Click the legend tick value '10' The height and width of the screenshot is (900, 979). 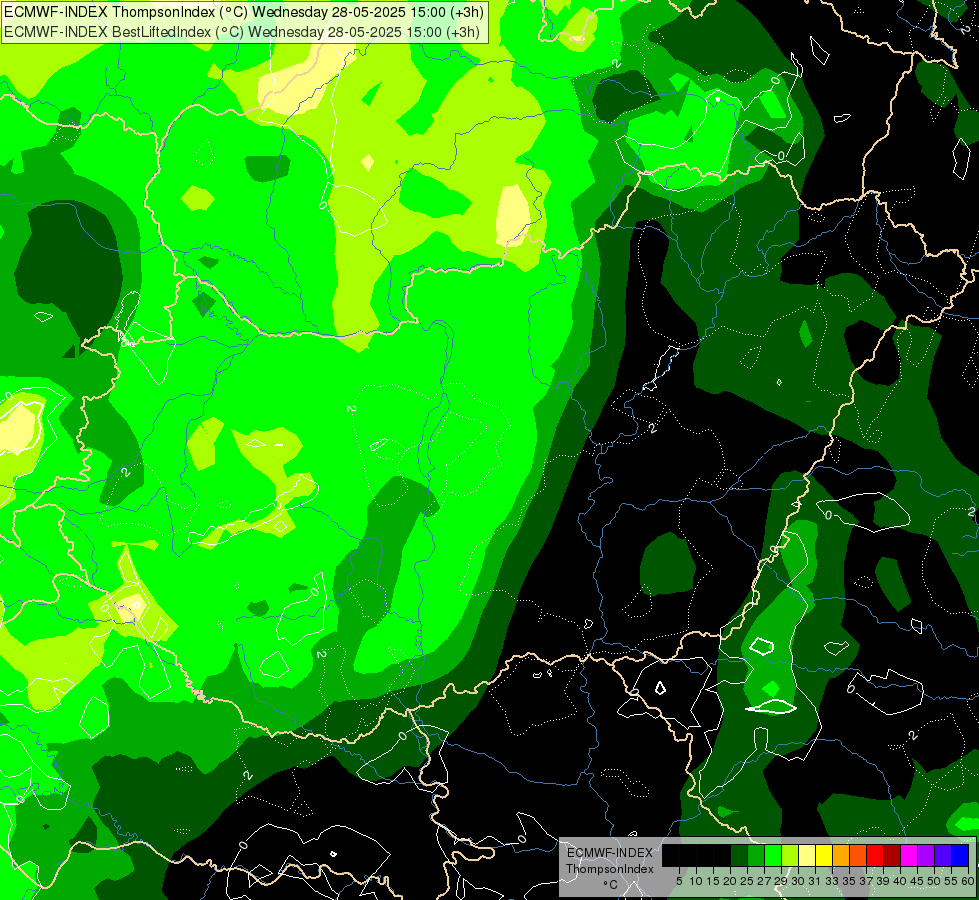point(696,881)
